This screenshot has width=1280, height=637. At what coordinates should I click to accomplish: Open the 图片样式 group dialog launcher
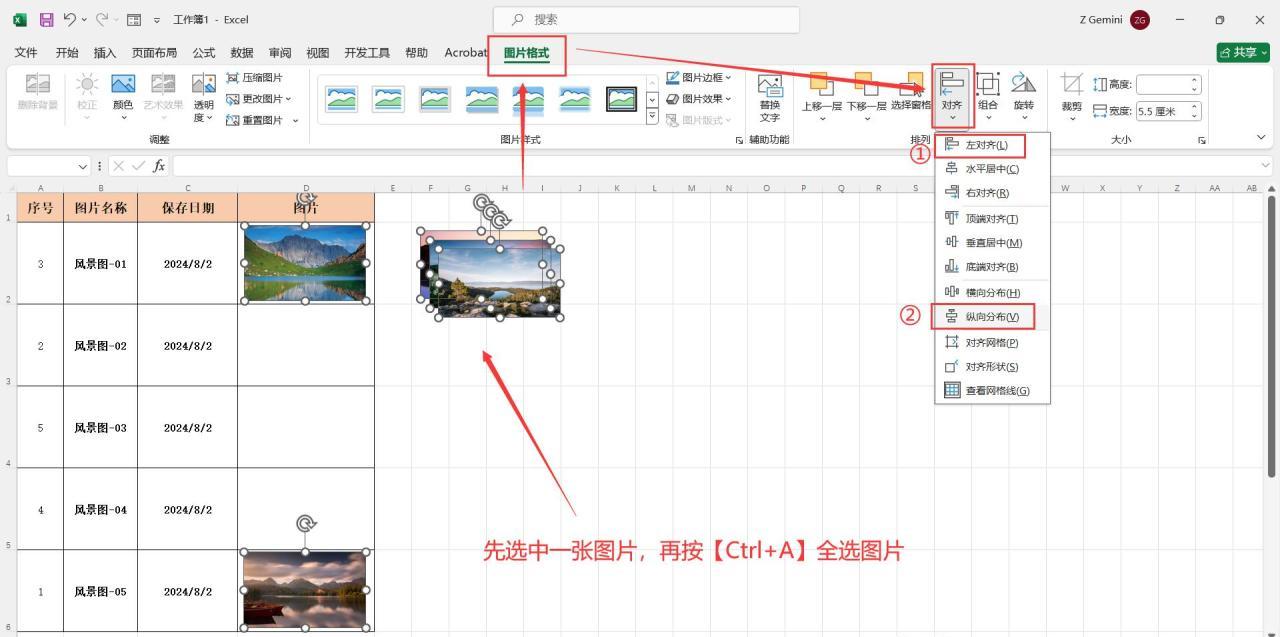pos(739,140)
